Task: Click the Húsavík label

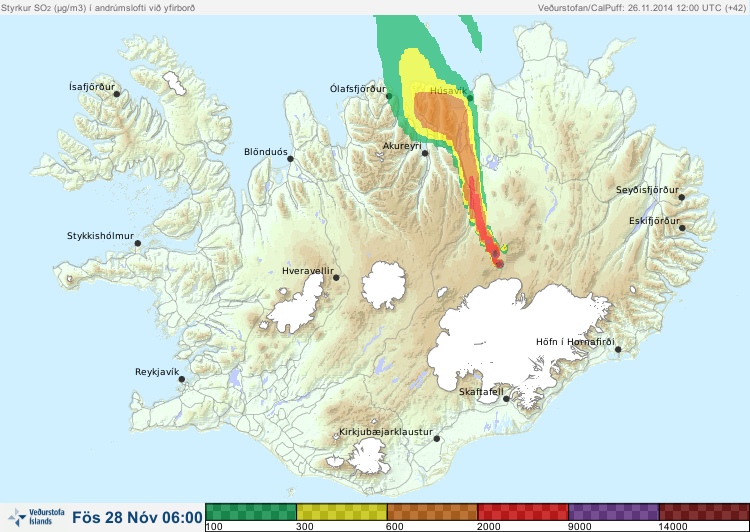Action: tap(448, 90)
